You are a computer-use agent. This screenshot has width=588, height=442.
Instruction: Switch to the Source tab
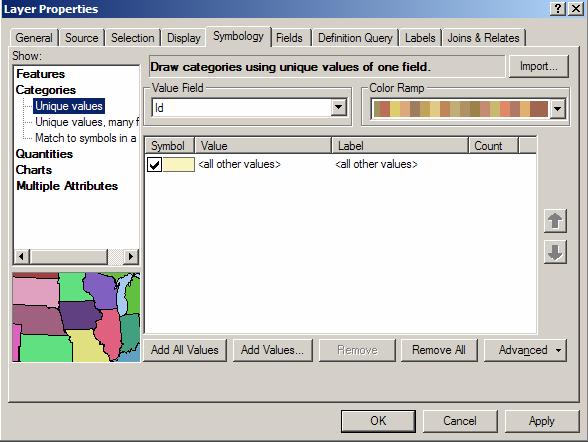(x=81, y=38)
